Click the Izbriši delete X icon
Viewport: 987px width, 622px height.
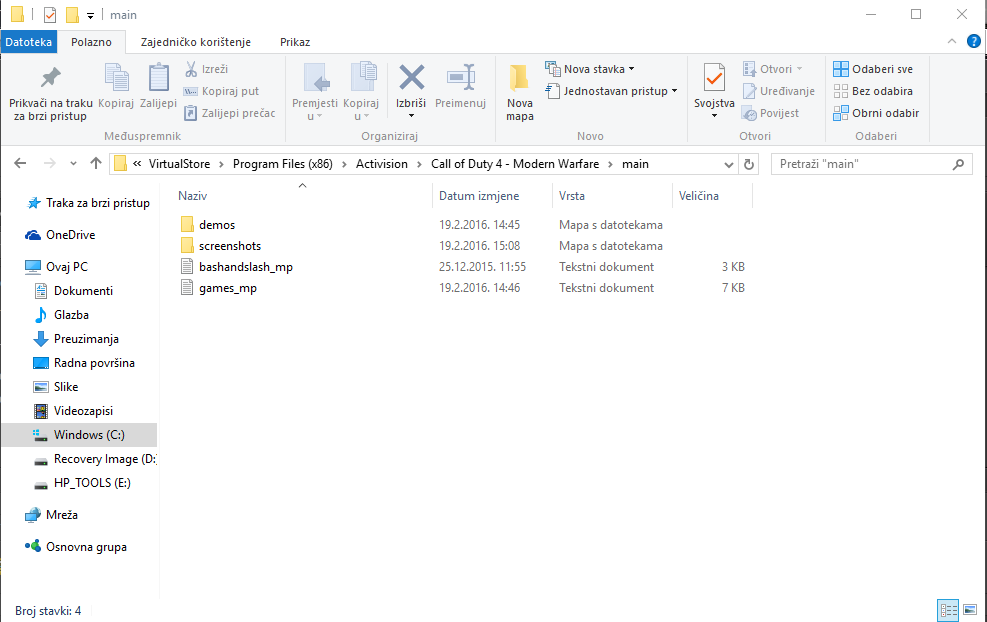[411, 78]
